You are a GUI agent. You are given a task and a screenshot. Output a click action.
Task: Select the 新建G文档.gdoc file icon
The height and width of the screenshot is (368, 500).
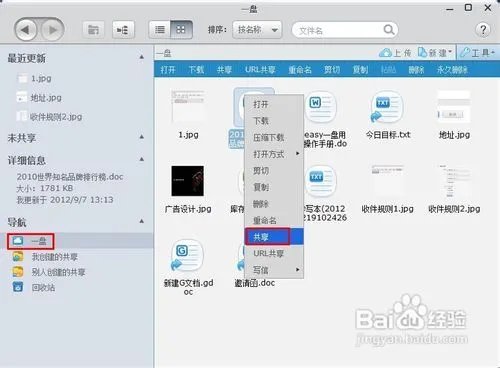click(x=187, y=256)
